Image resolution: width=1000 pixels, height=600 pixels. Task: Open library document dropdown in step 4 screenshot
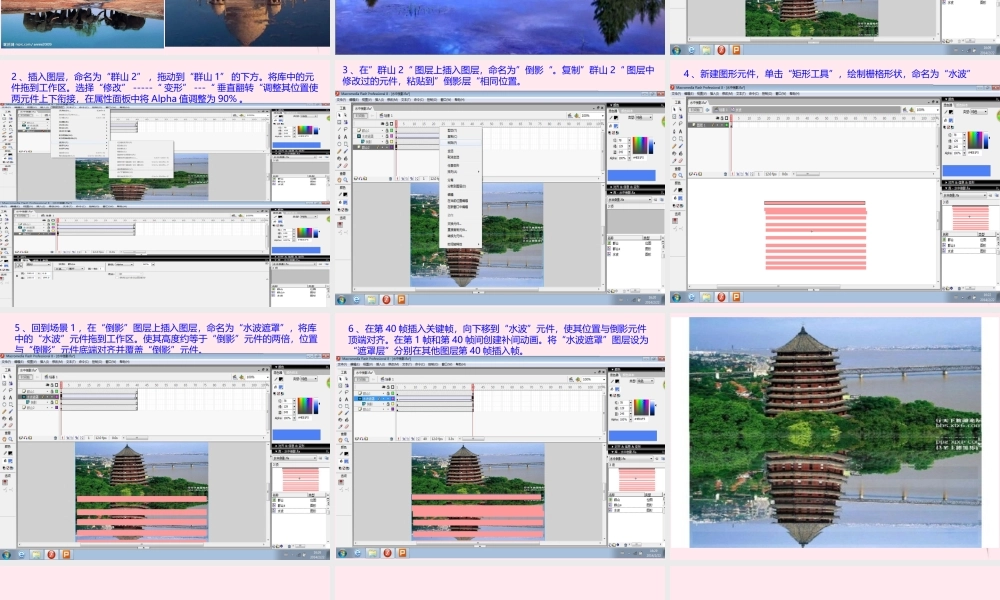[965, 196]
